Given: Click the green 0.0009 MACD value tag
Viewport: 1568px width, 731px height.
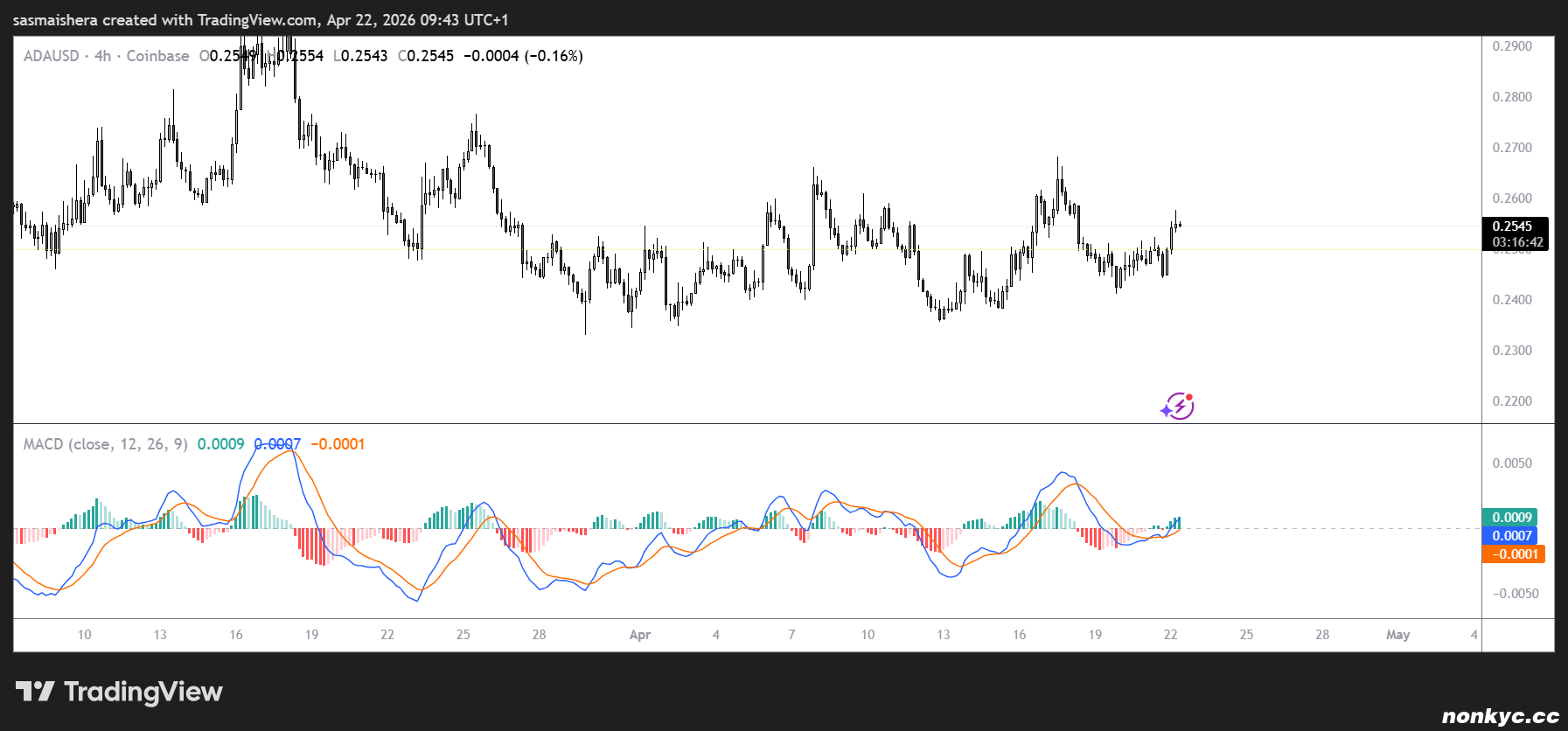Looking at the screenshot, I should (1510, 518).
